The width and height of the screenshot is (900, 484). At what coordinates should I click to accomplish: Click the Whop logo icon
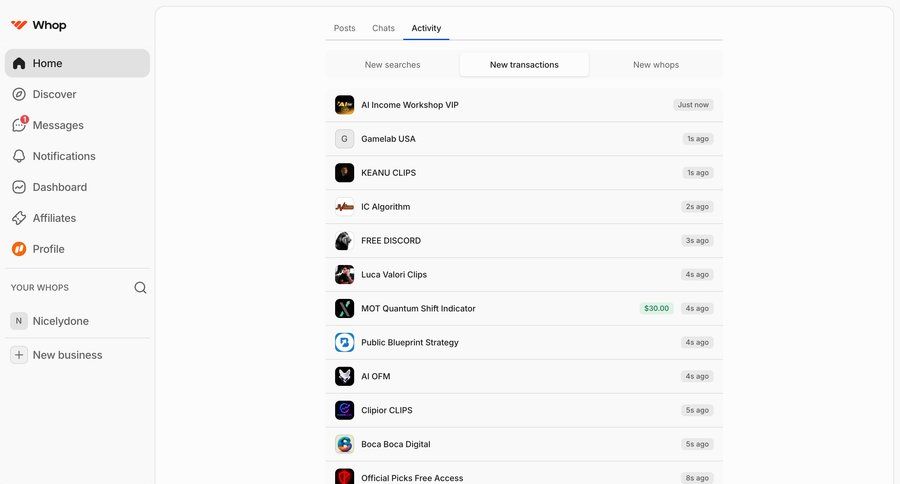[19, 25]
